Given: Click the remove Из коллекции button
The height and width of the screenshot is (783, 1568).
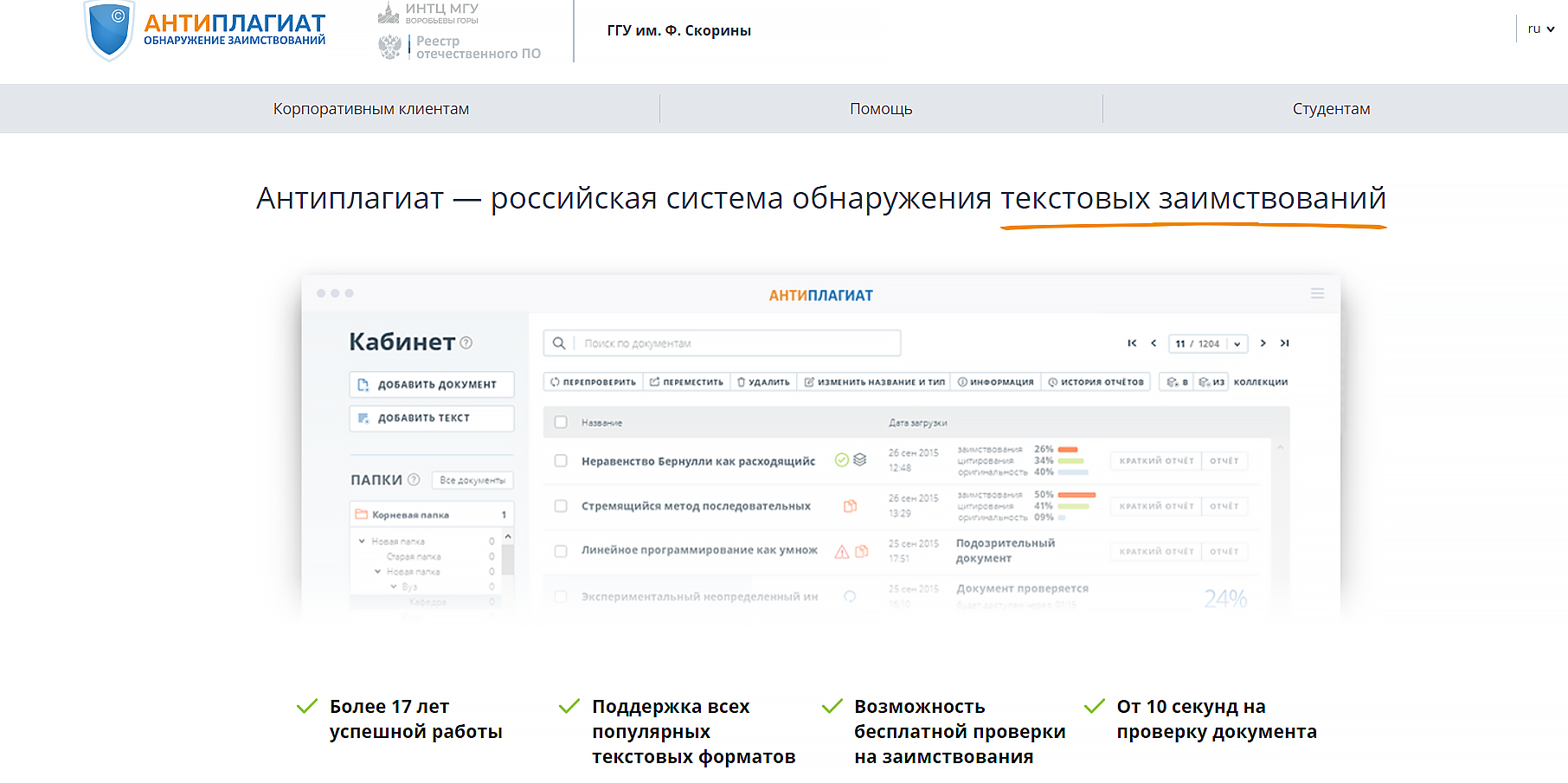Looking at the screenshot, I should click(1211, 382).
